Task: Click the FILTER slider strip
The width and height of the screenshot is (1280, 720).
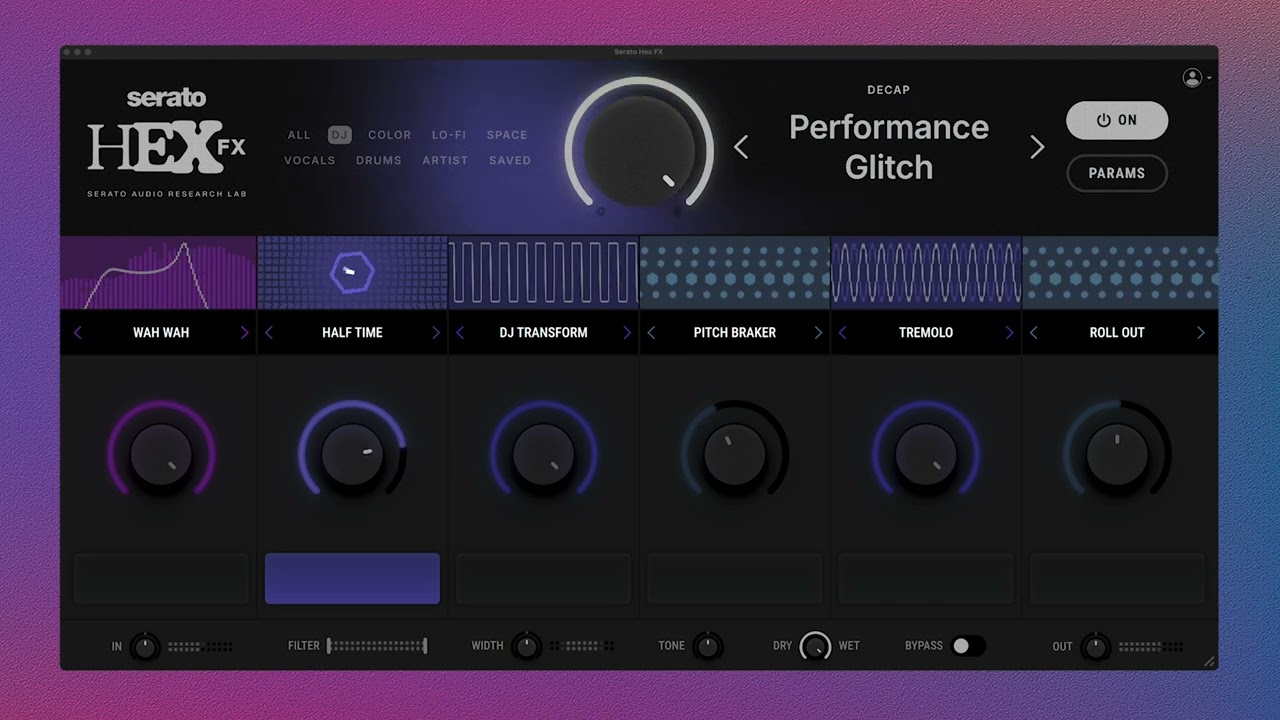Action: pos(377,646)
